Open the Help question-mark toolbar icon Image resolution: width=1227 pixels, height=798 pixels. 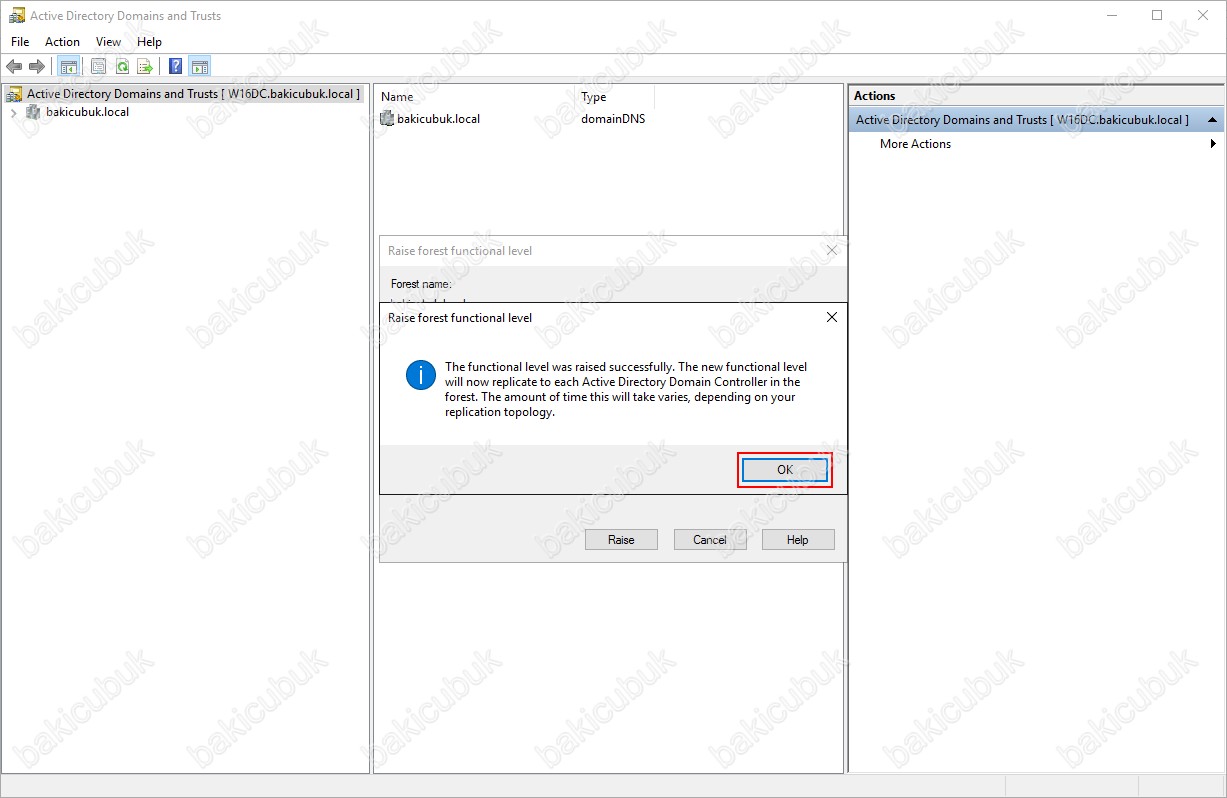[176, 67]
